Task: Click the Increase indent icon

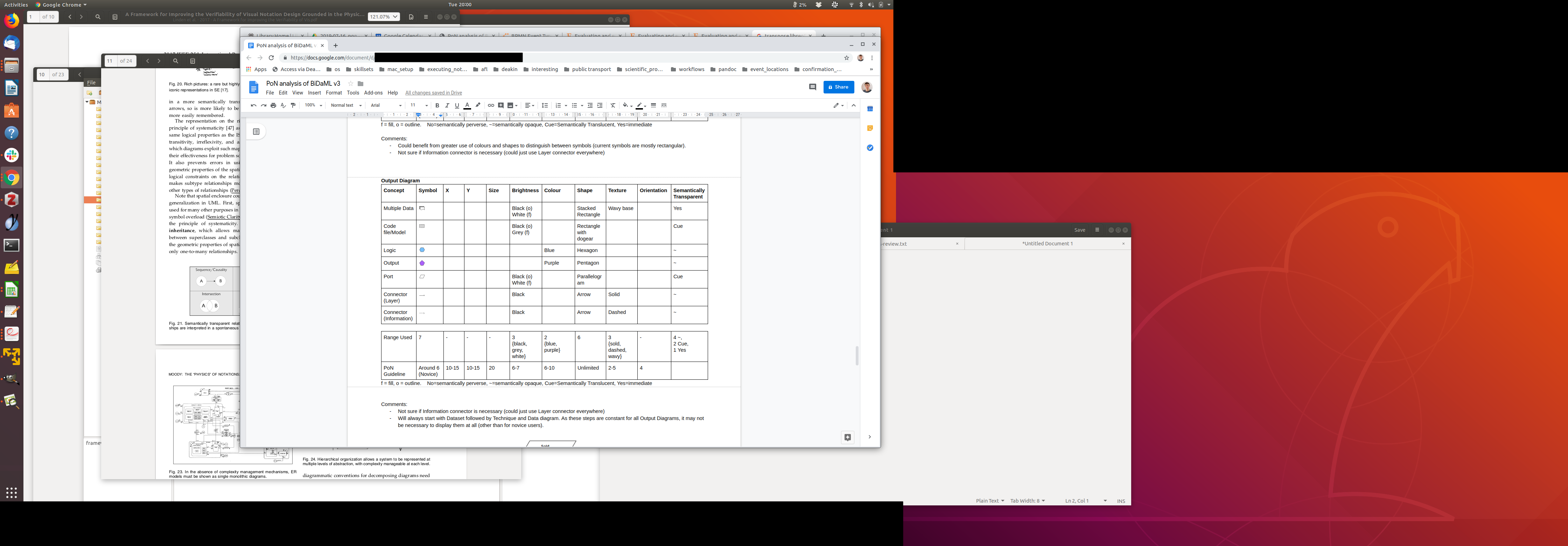Action: pyautogui.click(x=600, y=105)
